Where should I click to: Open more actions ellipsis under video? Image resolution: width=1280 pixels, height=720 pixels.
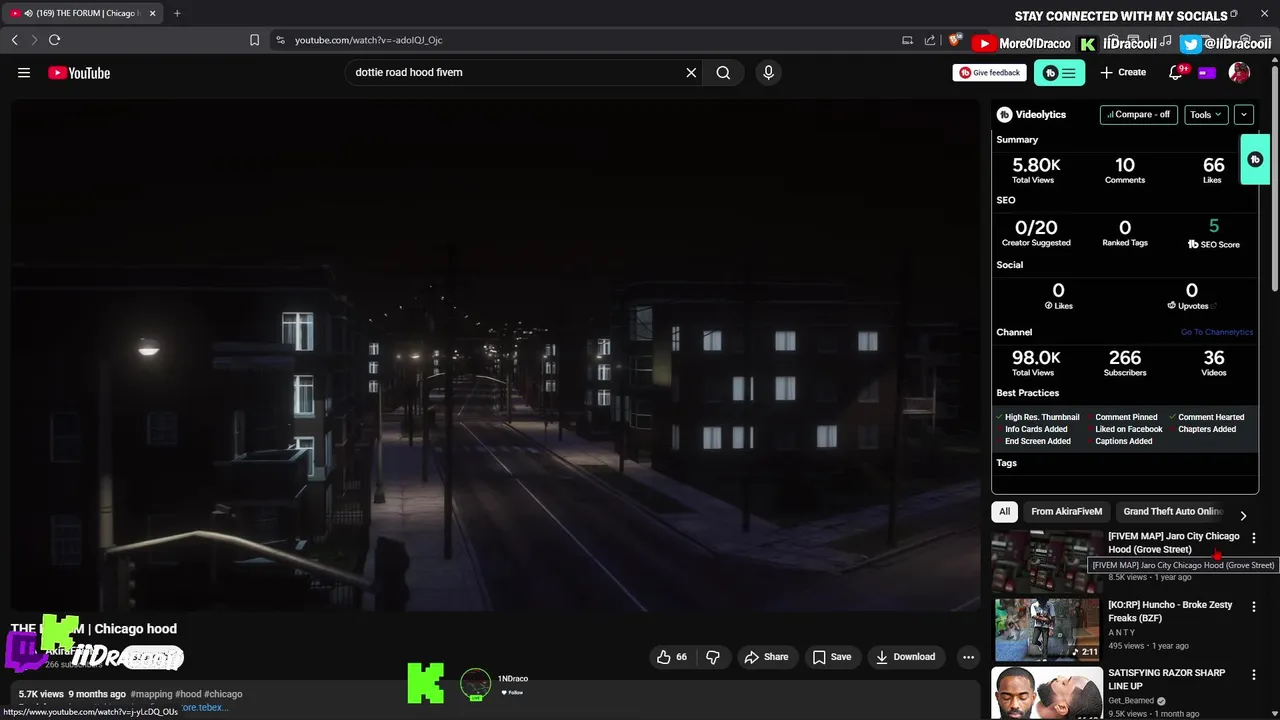pos(968,657)
